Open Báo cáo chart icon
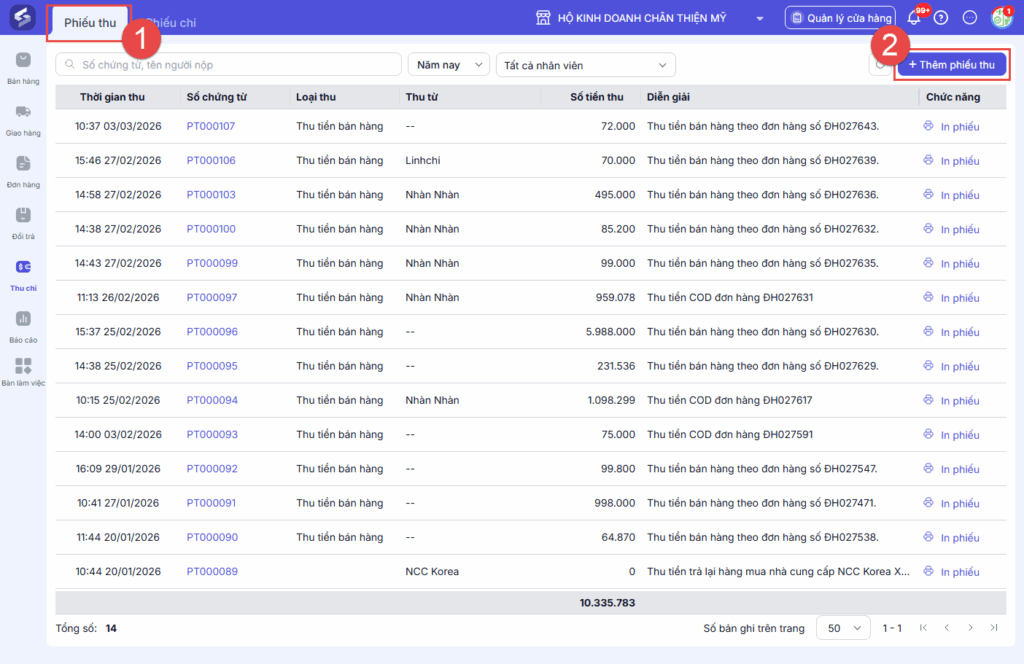 click(23, 325)
